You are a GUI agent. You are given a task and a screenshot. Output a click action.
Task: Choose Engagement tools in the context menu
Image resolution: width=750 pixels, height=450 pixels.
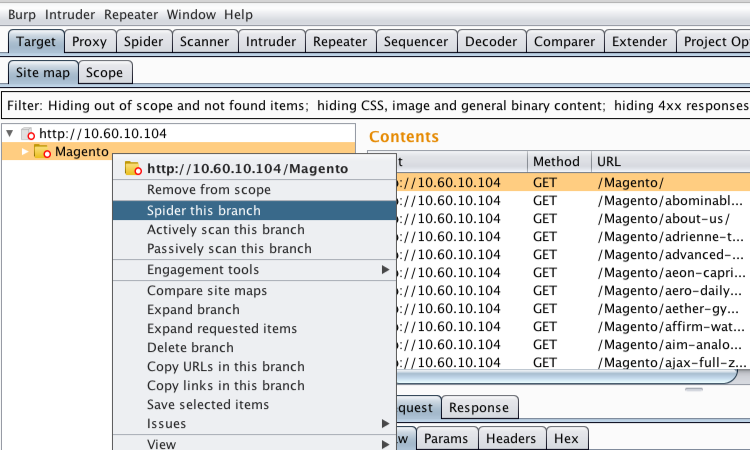(254, 270)
